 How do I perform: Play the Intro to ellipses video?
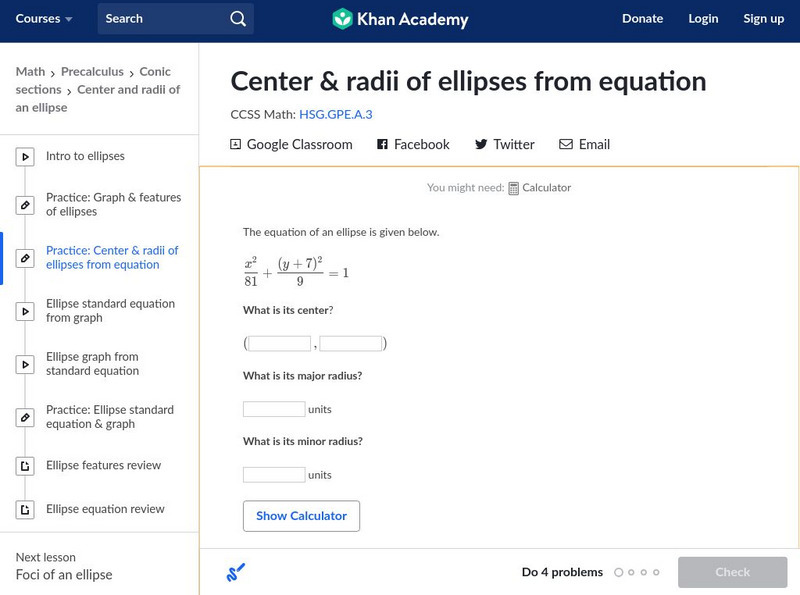[25, 157]
